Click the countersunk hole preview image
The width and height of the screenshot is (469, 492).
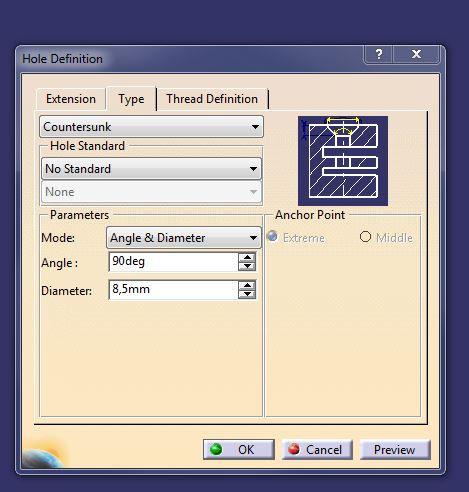tap(343, 161)
